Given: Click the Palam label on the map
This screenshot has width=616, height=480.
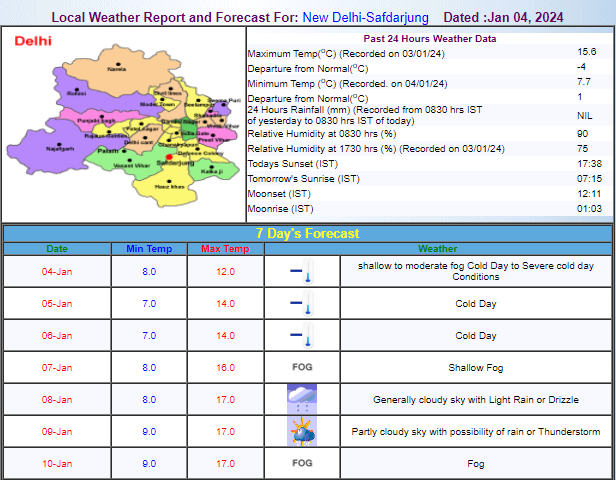Looking at the screenshot, I should [x=108, y=151].
